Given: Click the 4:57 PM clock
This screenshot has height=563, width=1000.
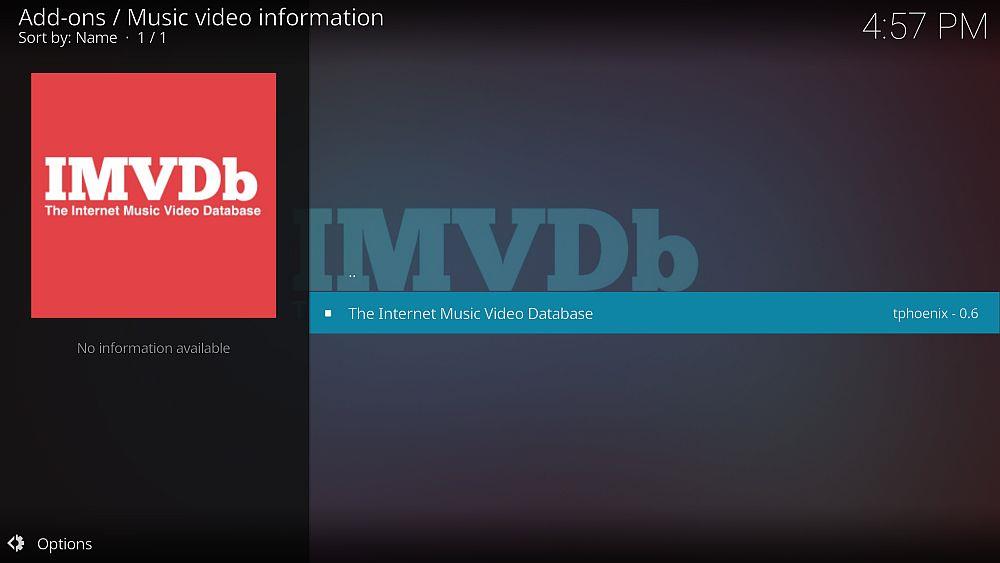Looking at the screenshot, I should [925, 27].
